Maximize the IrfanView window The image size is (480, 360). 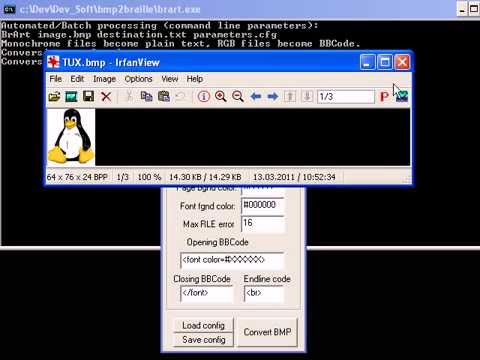coord(385,62)
